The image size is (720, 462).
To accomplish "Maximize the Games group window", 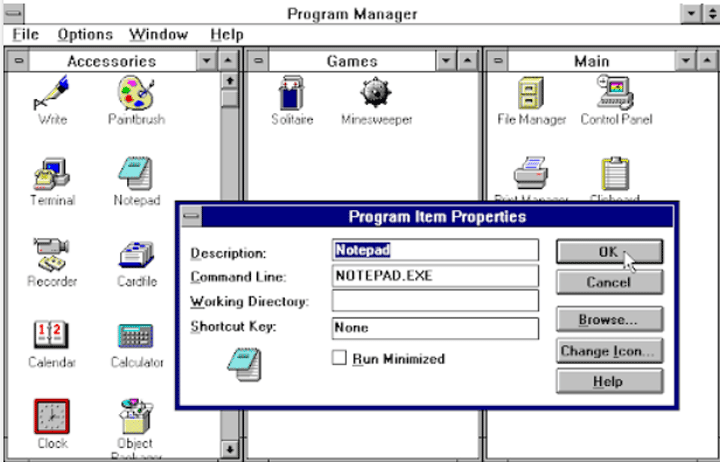I will pyautogui.click(x=467, y=61).
